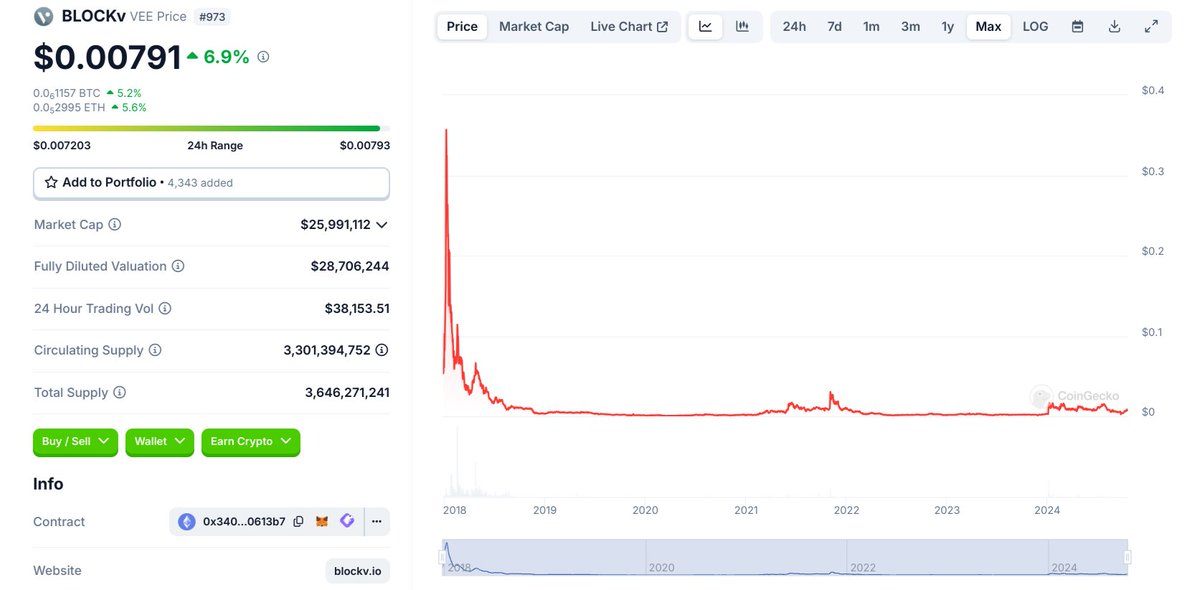Click the $25,991,112 market cap value

point(335,225)
